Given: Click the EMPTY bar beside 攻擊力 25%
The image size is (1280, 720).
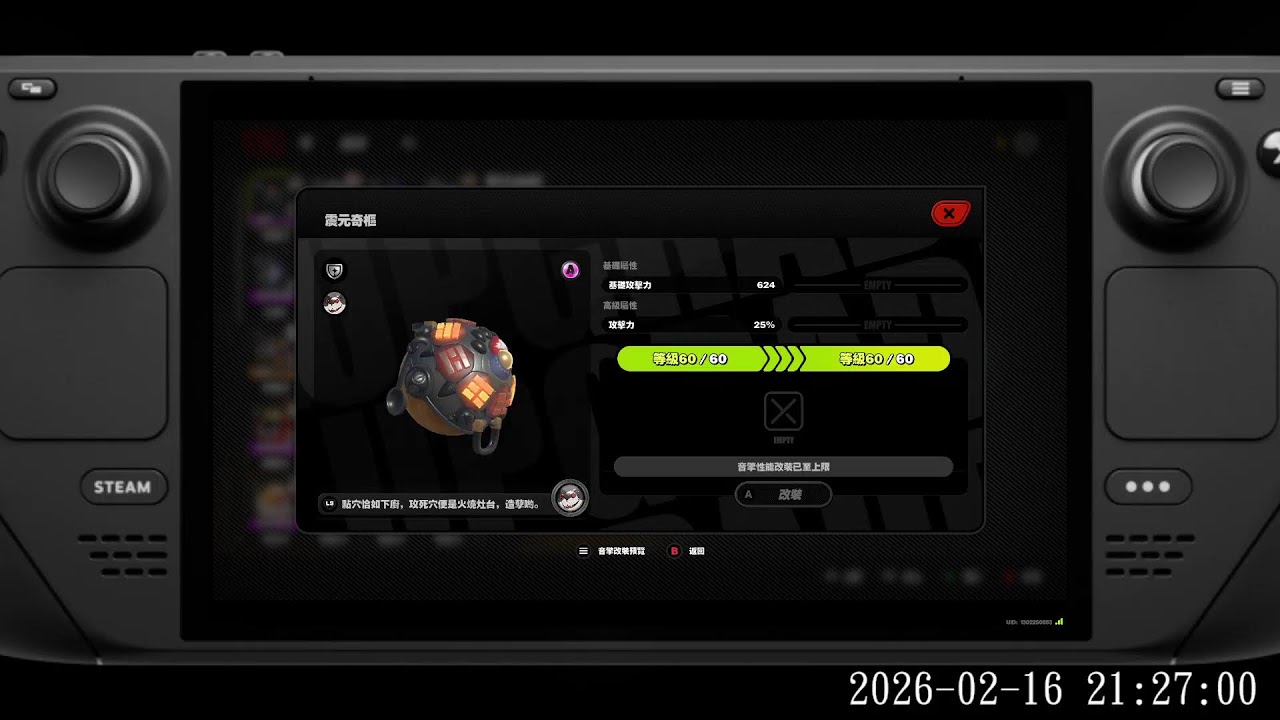Looking at the screenshot, I should coord(878,325).
